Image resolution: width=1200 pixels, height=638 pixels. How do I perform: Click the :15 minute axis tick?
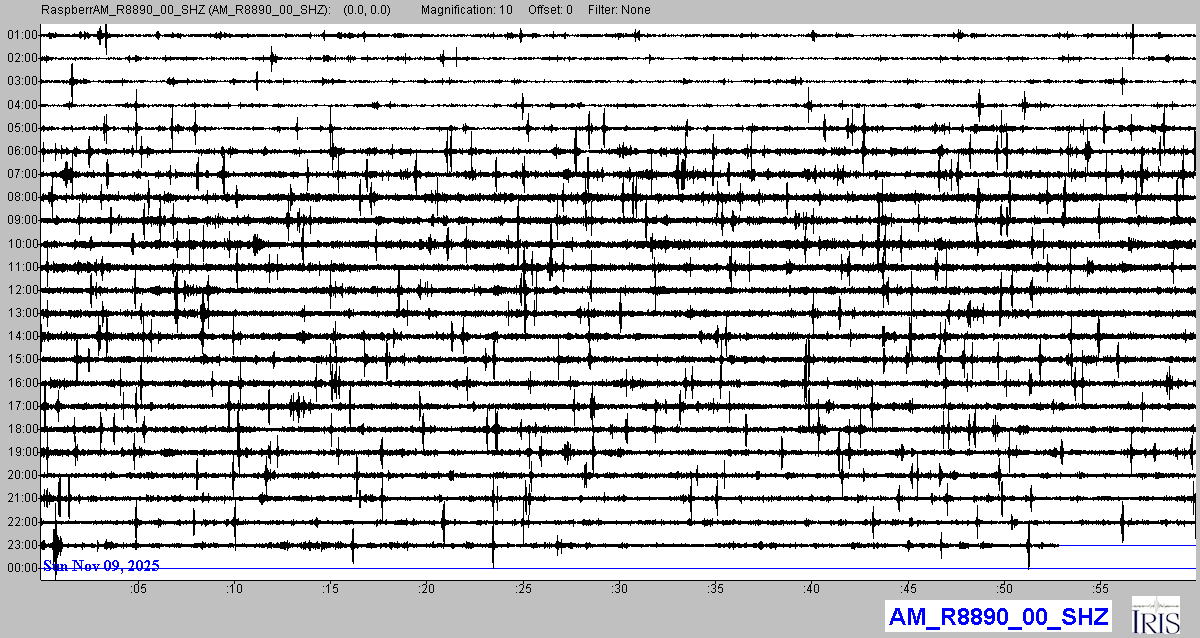331,589
